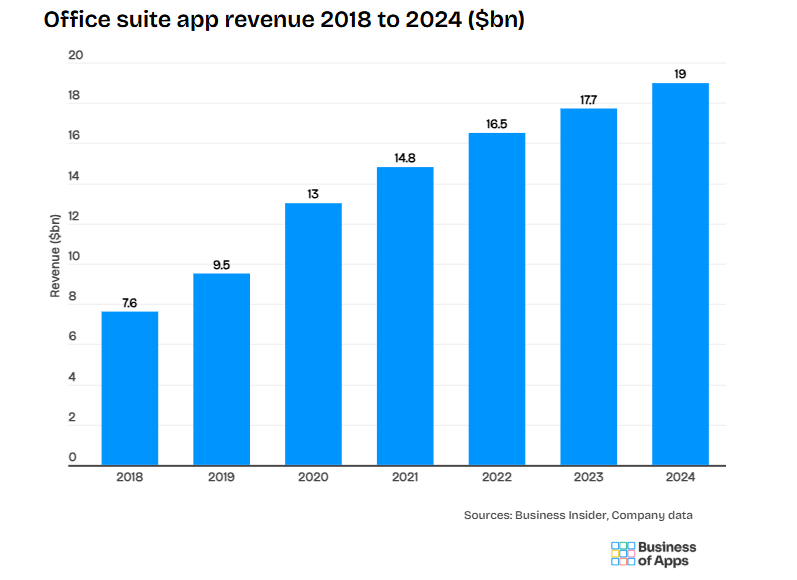Viewport: 797px width, 580px height.
Task: Click the 2022 bar in the chart
Action: click(x=497, y=299)
